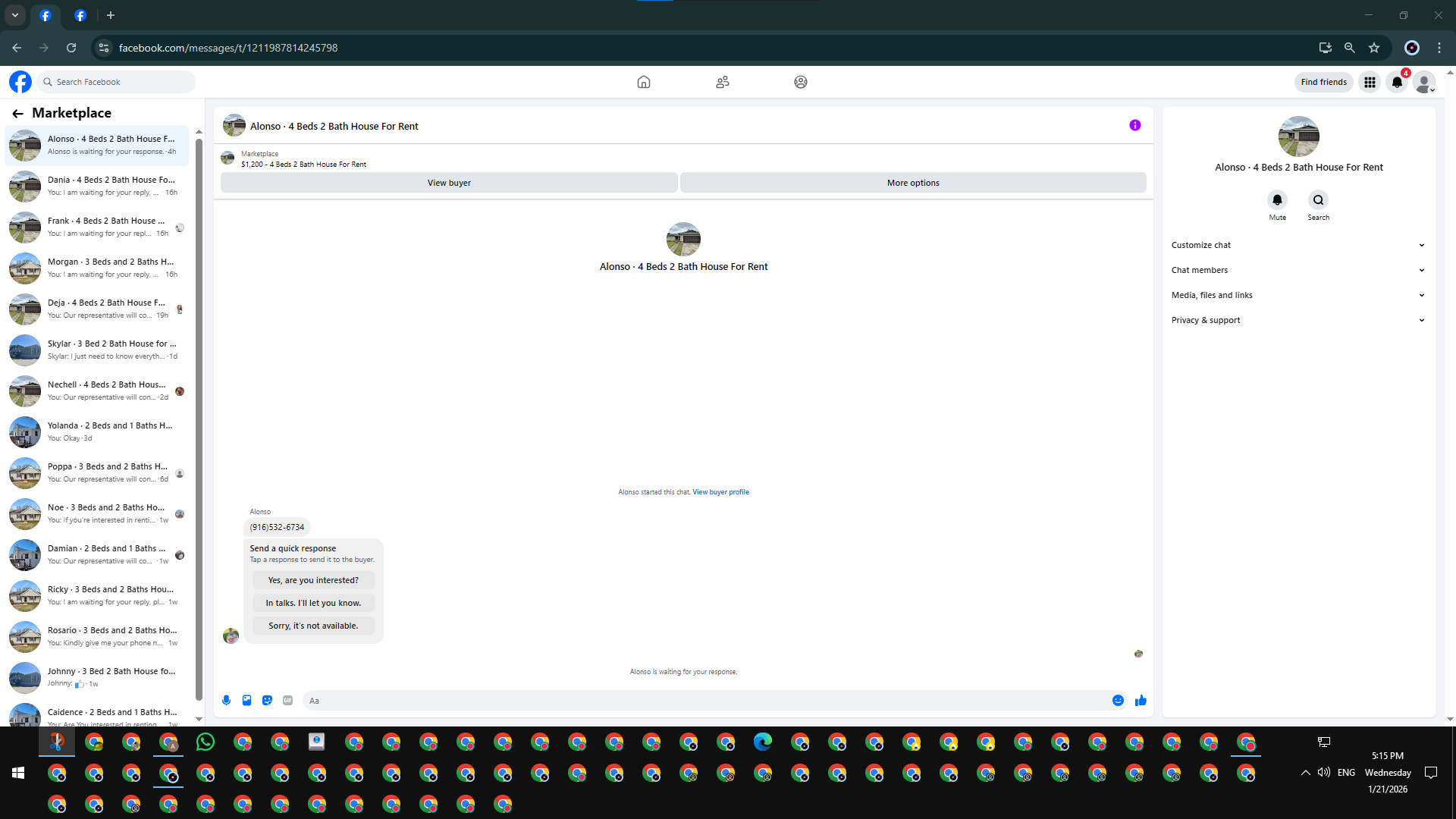
Task: Send quick response 'Yes, are you interested?'
Action: [x=313, y=580]
